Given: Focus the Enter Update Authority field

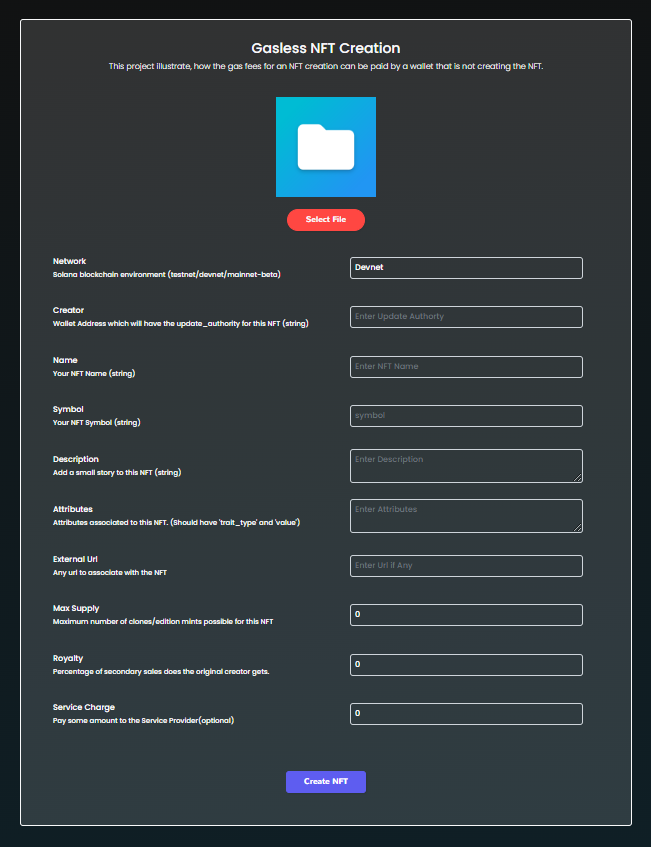Looking at the screenshot, I should (466, 317).
